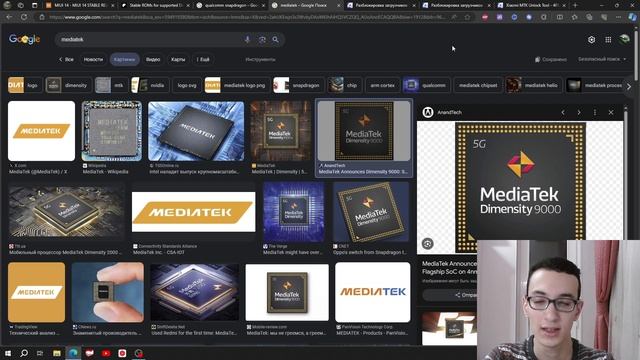Switch to 'Новости' tab

pyautogui.click(x=93, y=60)
